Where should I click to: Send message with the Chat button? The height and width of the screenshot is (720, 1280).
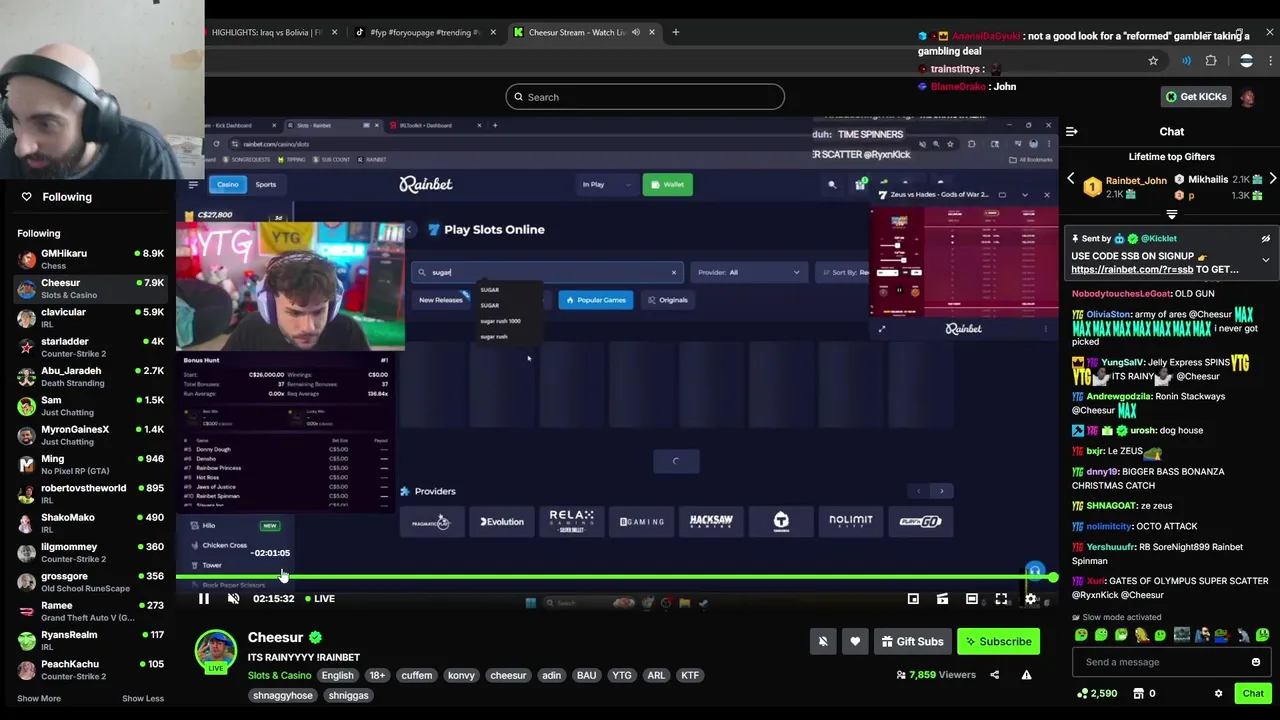pos(1253,693)
